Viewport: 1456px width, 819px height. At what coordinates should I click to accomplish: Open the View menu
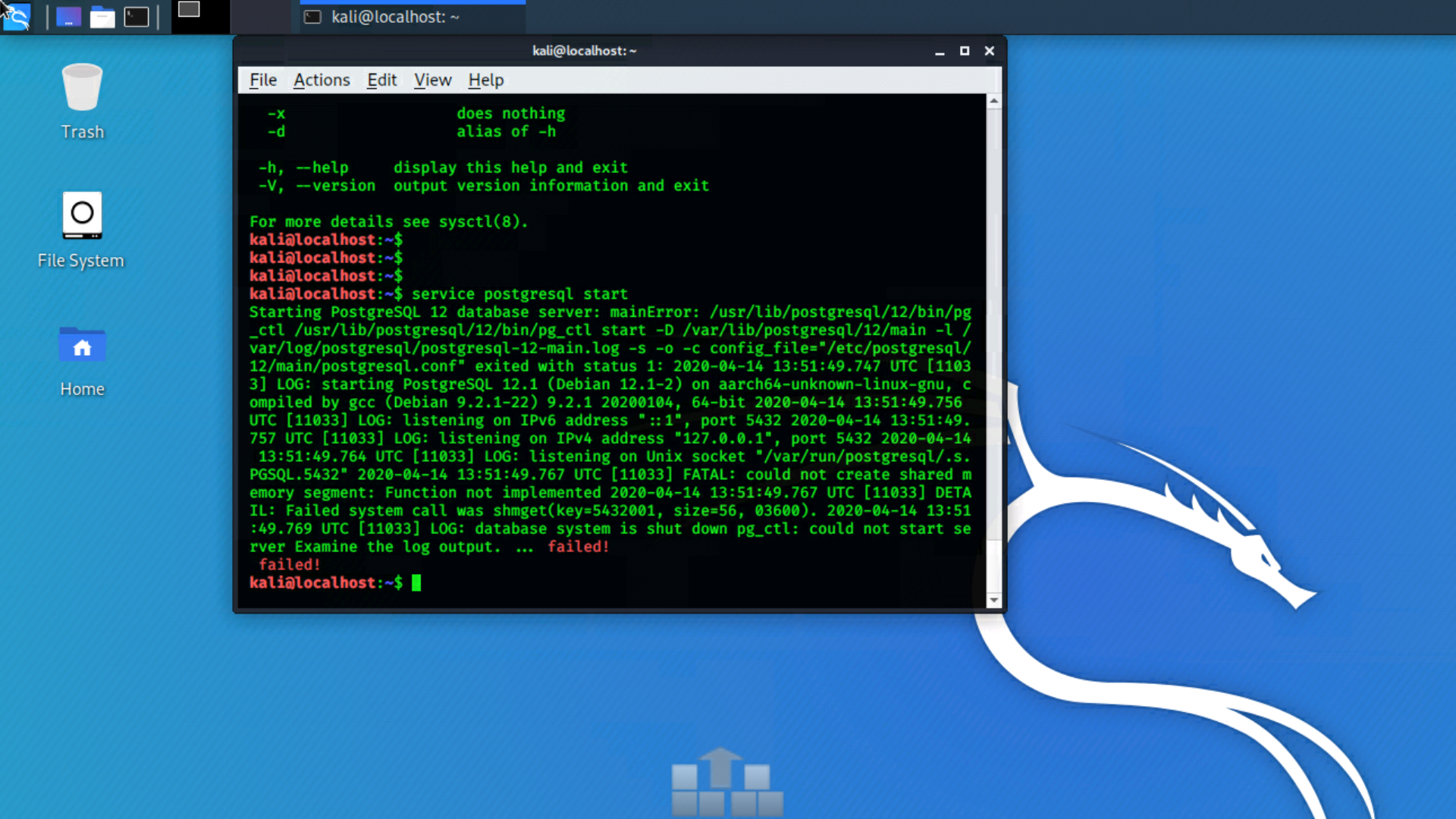tap(432, 80)
